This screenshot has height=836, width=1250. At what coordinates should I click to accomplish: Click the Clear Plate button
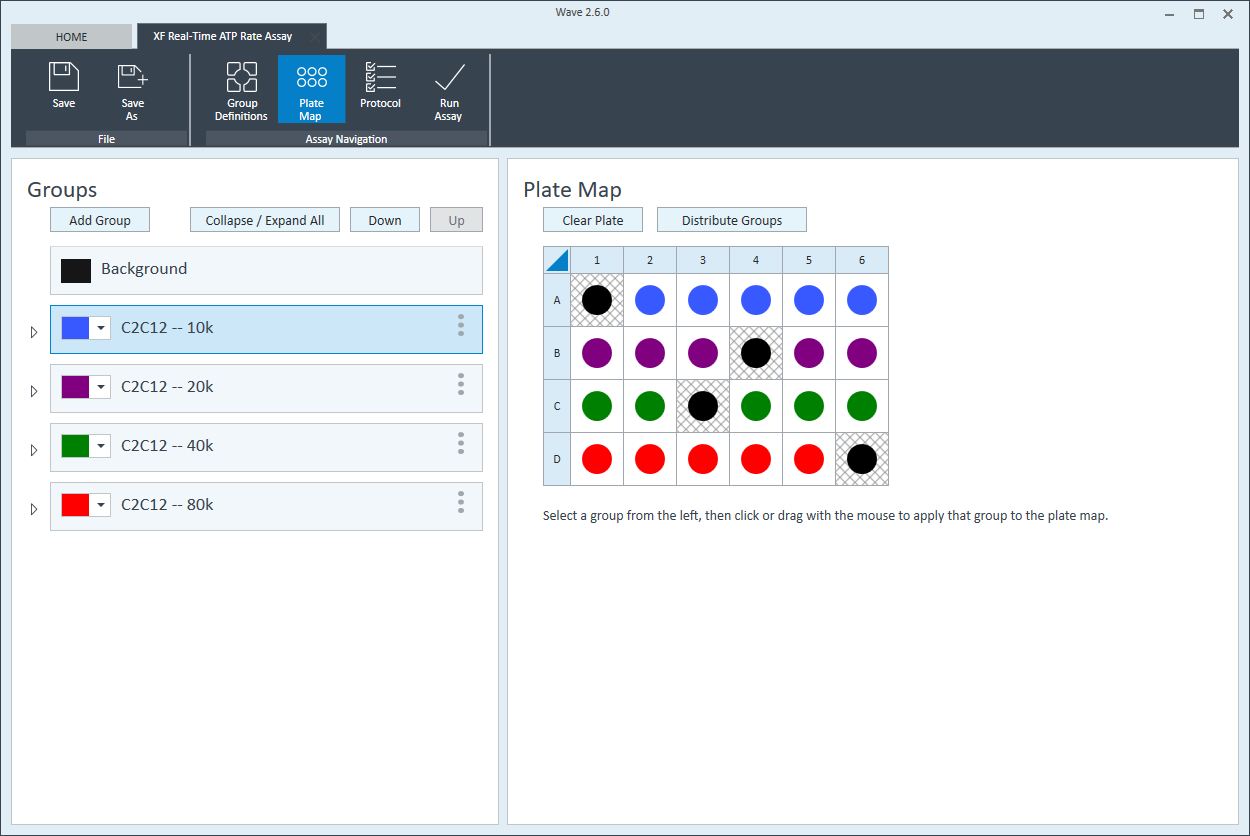pos(592,220)
